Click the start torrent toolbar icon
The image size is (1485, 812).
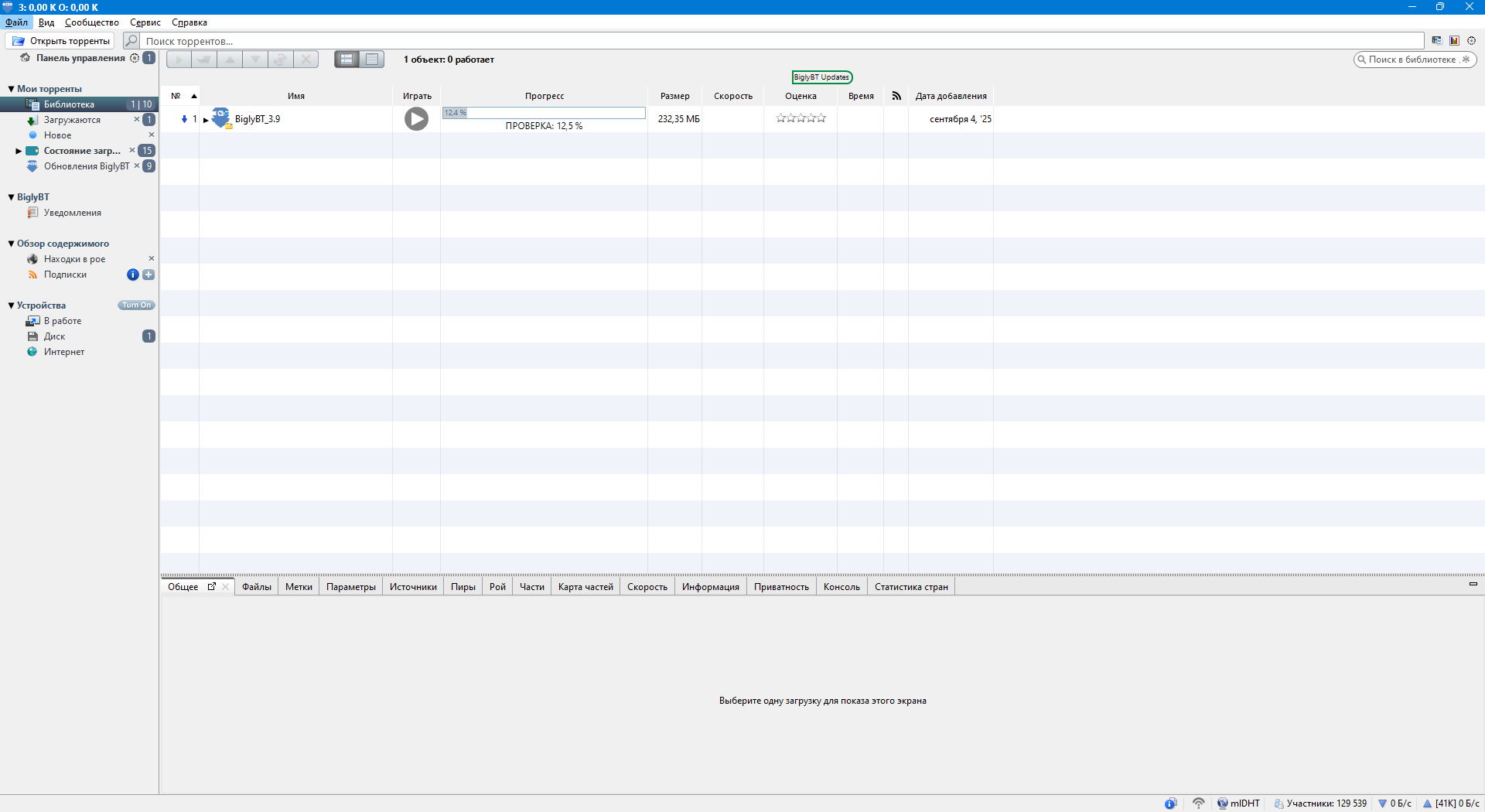point(179,60)
